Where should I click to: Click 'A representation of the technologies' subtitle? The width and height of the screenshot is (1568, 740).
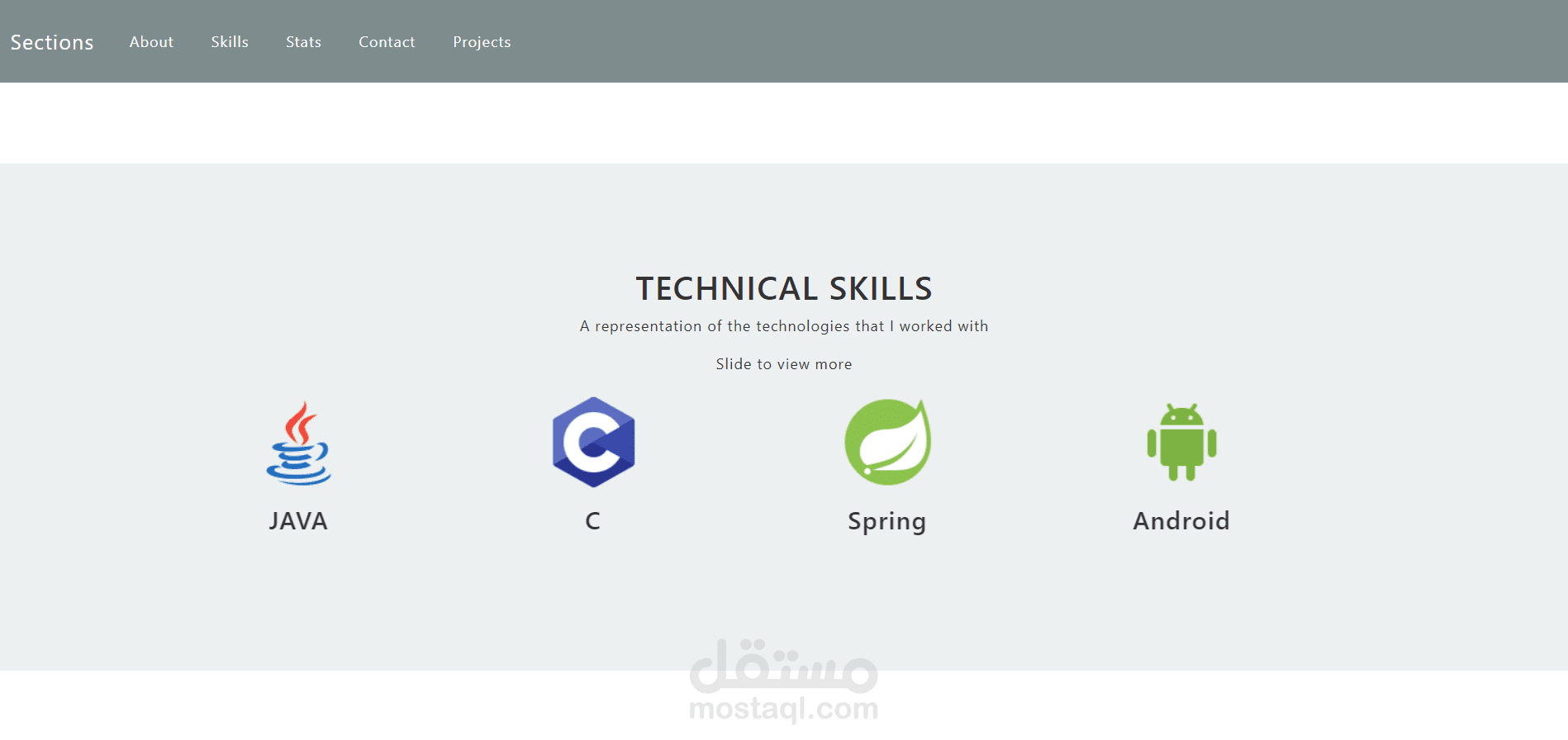[784, 326]
